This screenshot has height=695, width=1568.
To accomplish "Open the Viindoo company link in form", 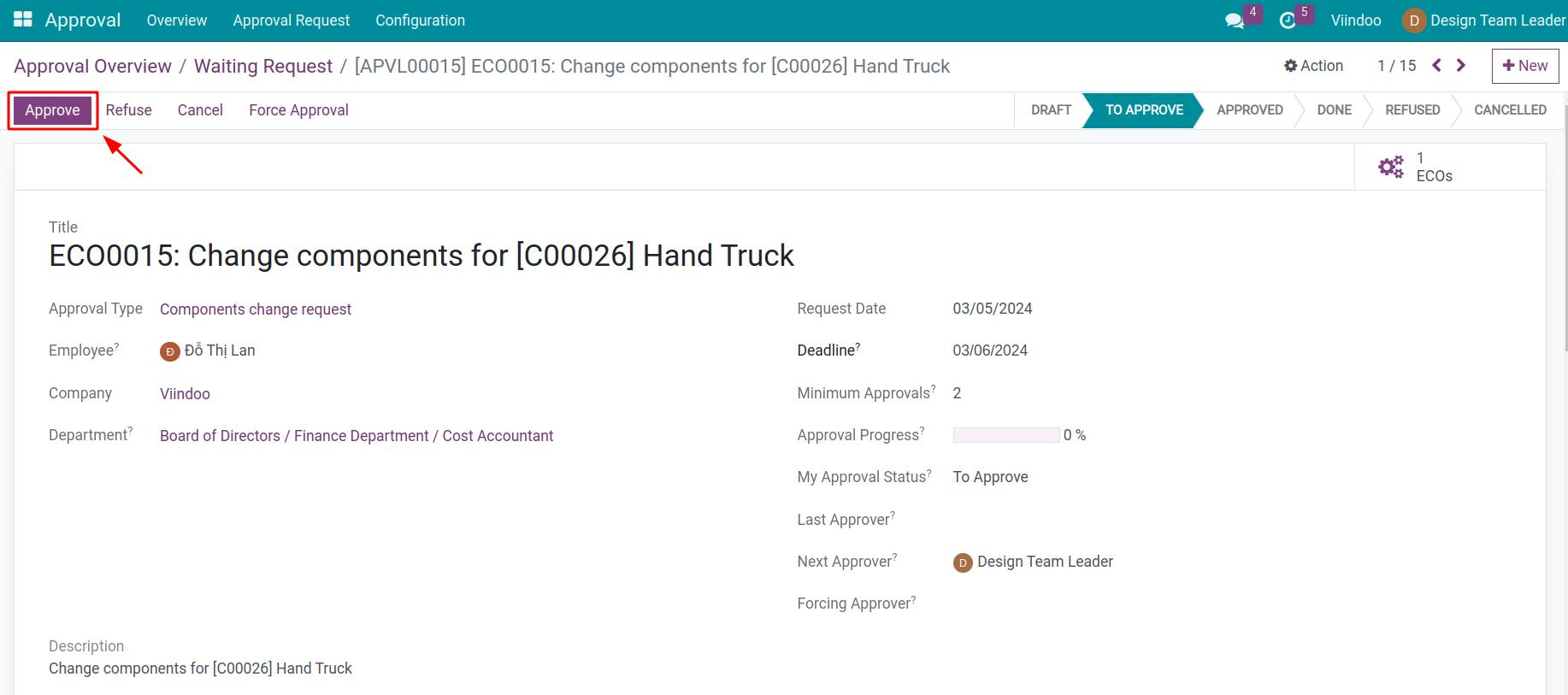I will [x=185, y=394].
